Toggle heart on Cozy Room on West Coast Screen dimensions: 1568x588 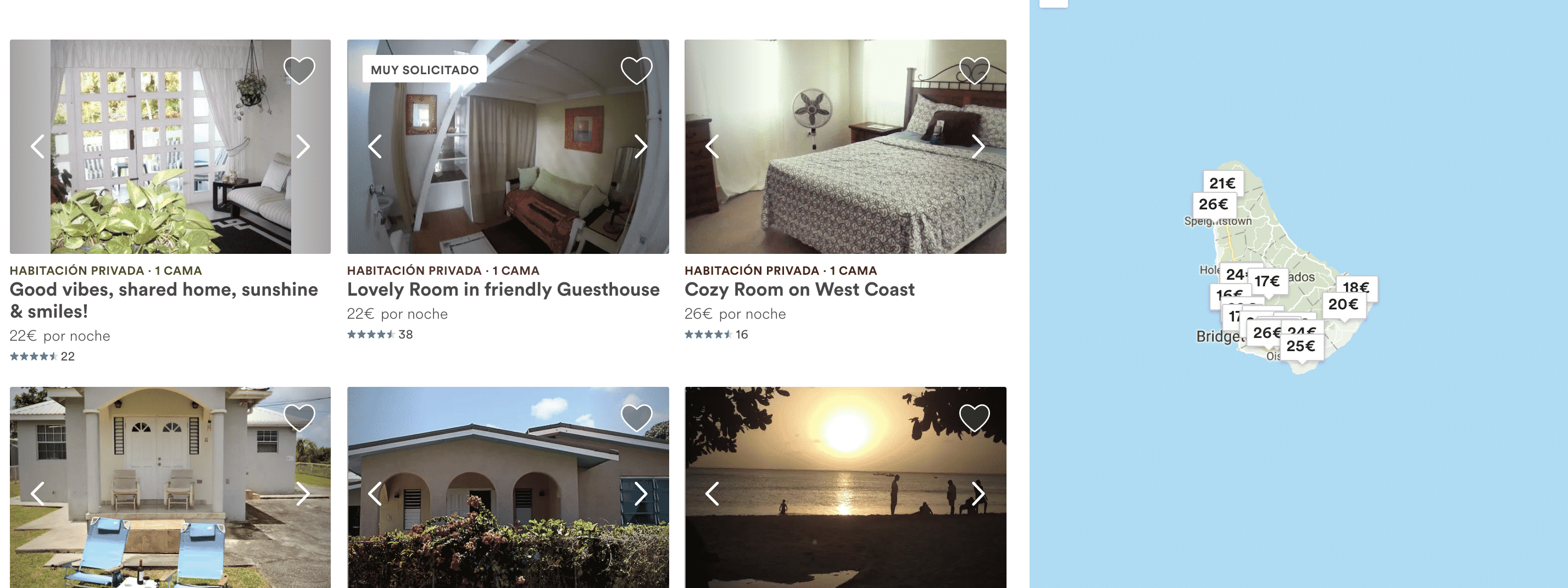click(x=974, y=70)
